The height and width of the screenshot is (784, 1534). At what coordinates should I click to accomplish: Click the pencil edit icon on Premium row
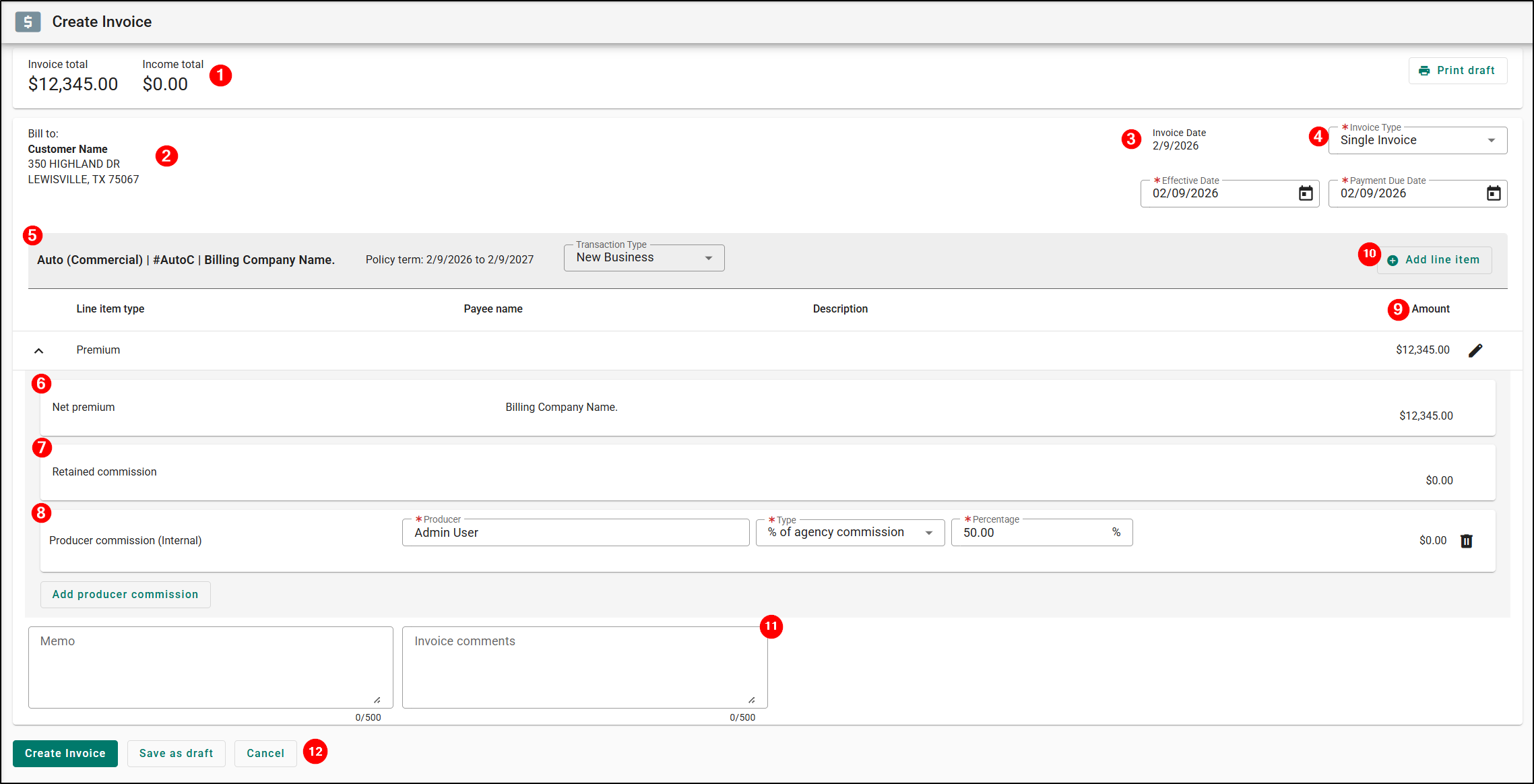[x=1475, y=350]
